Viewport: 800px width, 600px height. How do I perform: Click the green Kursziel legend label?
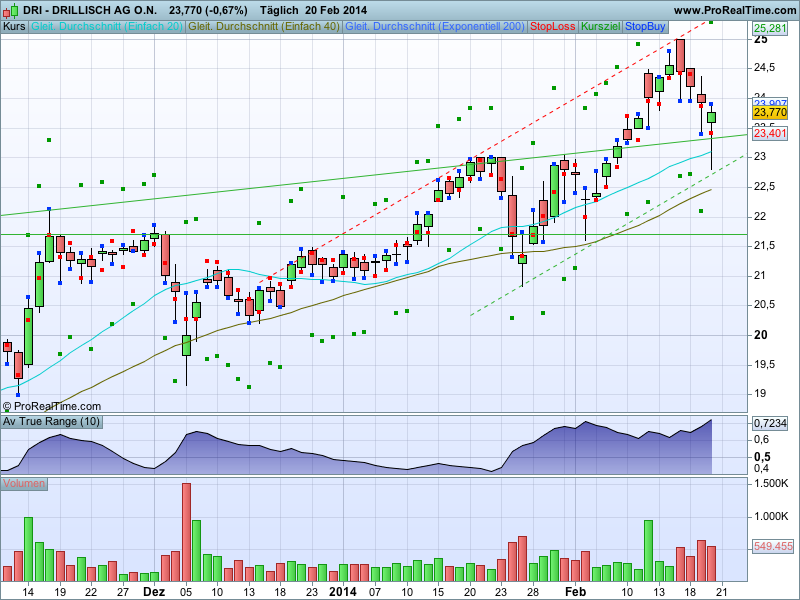coord(601,27)
